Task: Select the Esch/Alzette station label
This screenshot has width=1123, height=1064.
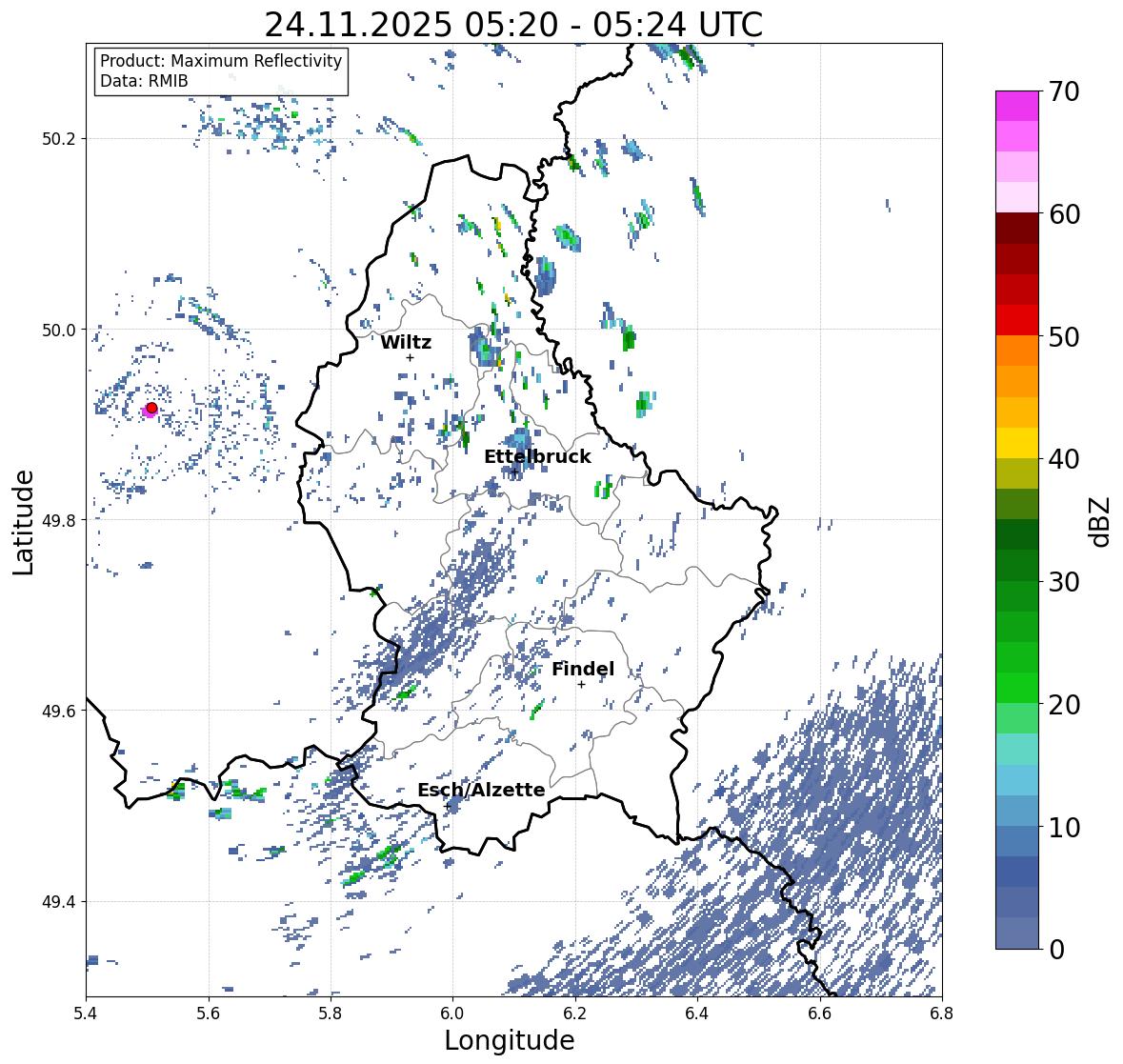Action: (x=481, y=790)
